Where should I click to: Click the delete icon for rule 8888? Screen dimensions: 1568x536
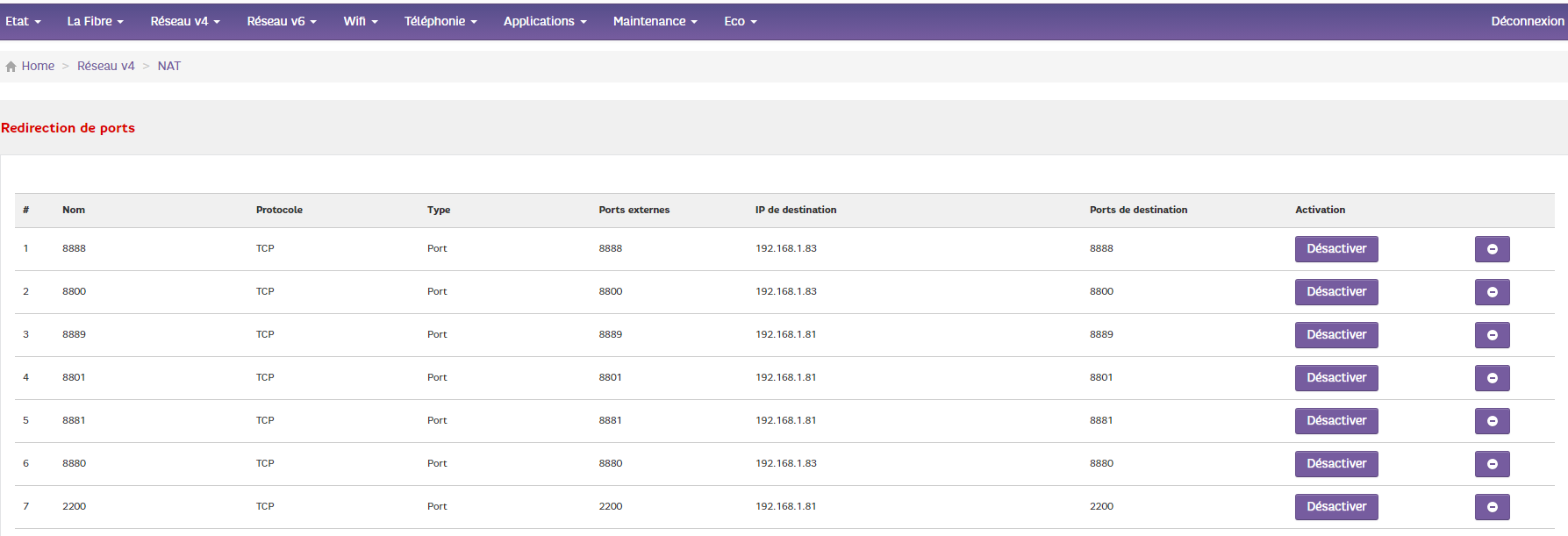(x=1492, y=249)
